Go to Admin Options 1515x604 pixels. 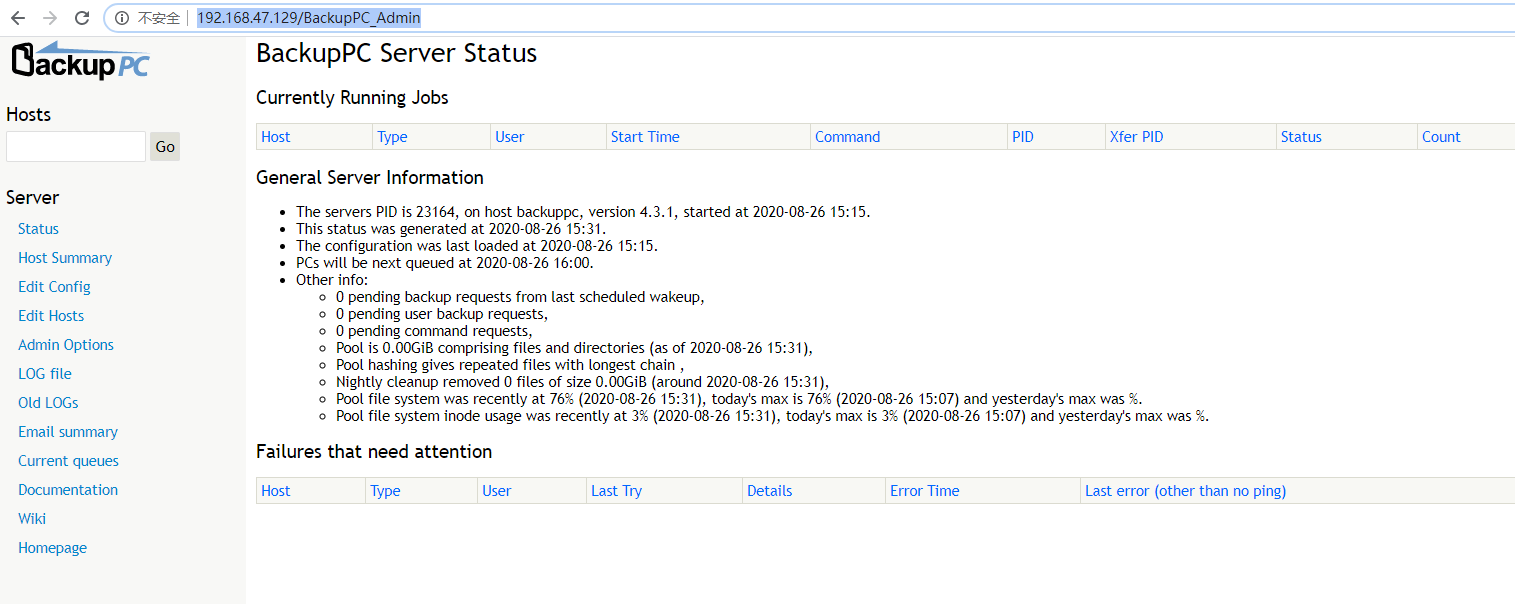click(66, 345)
